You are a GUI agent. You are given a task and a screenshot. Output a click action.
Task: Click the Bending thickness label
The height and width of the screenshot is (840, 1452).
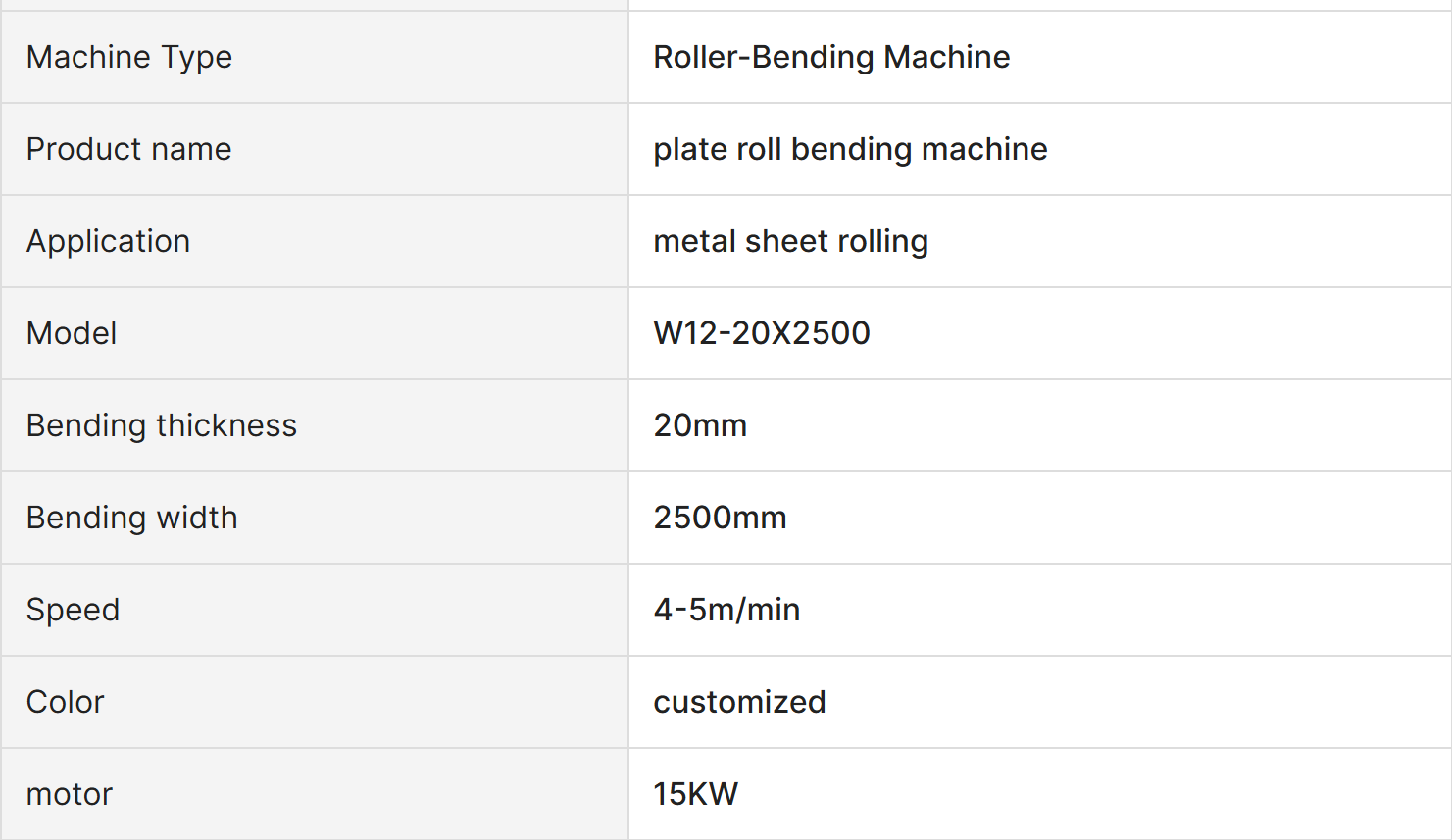161,425
